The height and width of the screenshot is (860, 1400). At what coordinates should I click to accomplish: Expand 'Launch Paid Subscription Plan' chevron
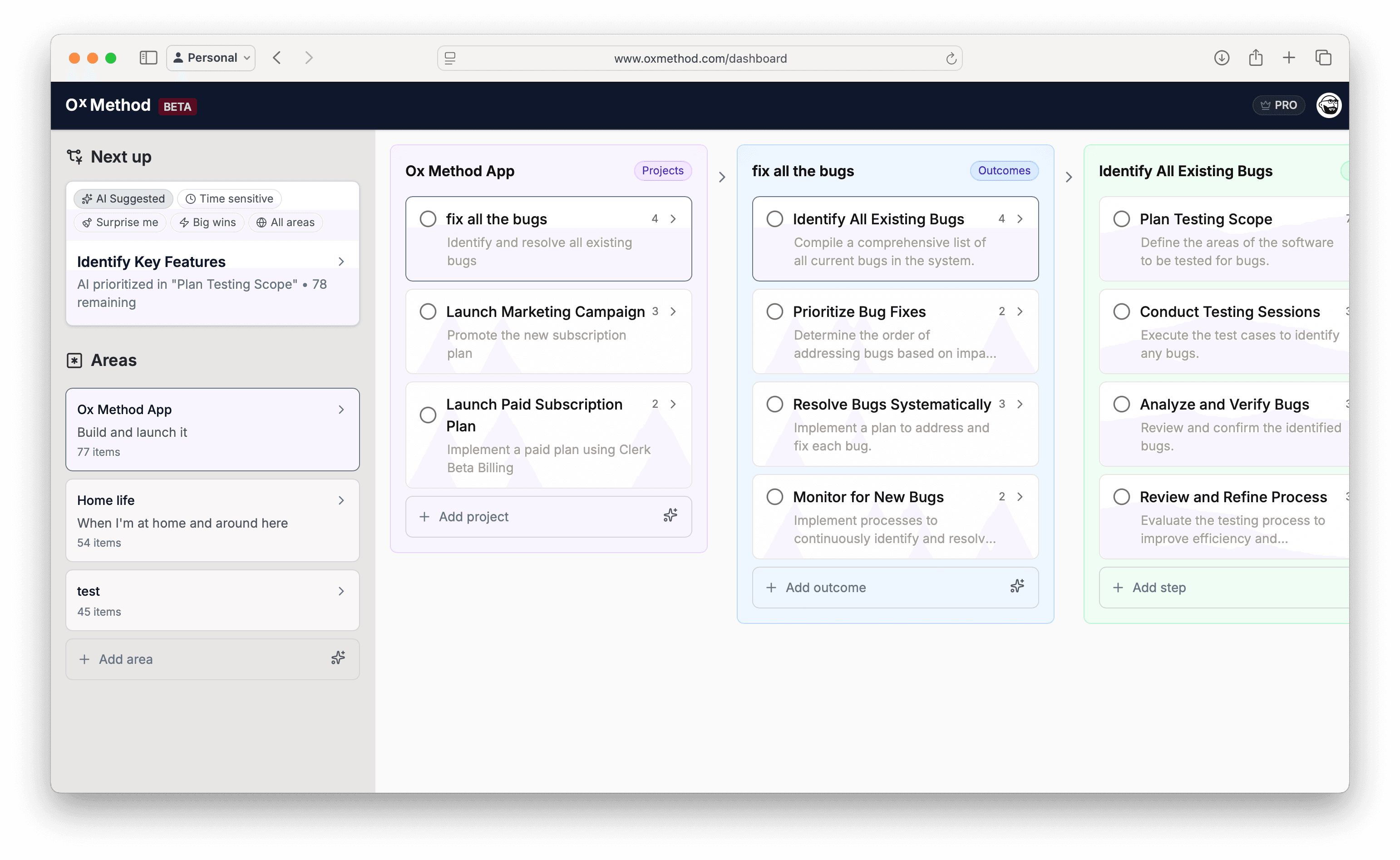pyautogui.click(x=673, y=405)
